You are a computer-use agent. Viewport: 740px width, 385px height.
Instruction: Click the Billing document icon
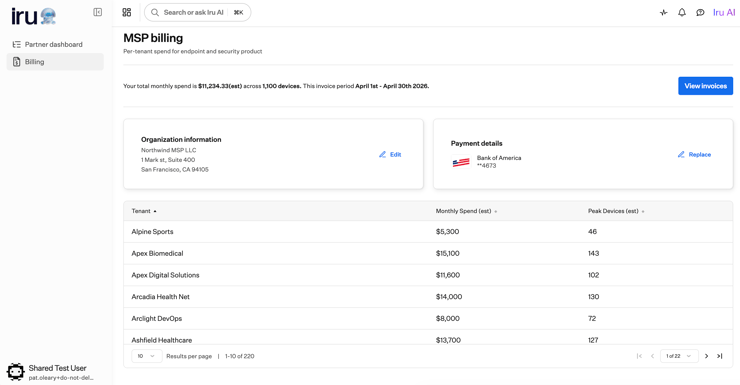click(17, 62)
